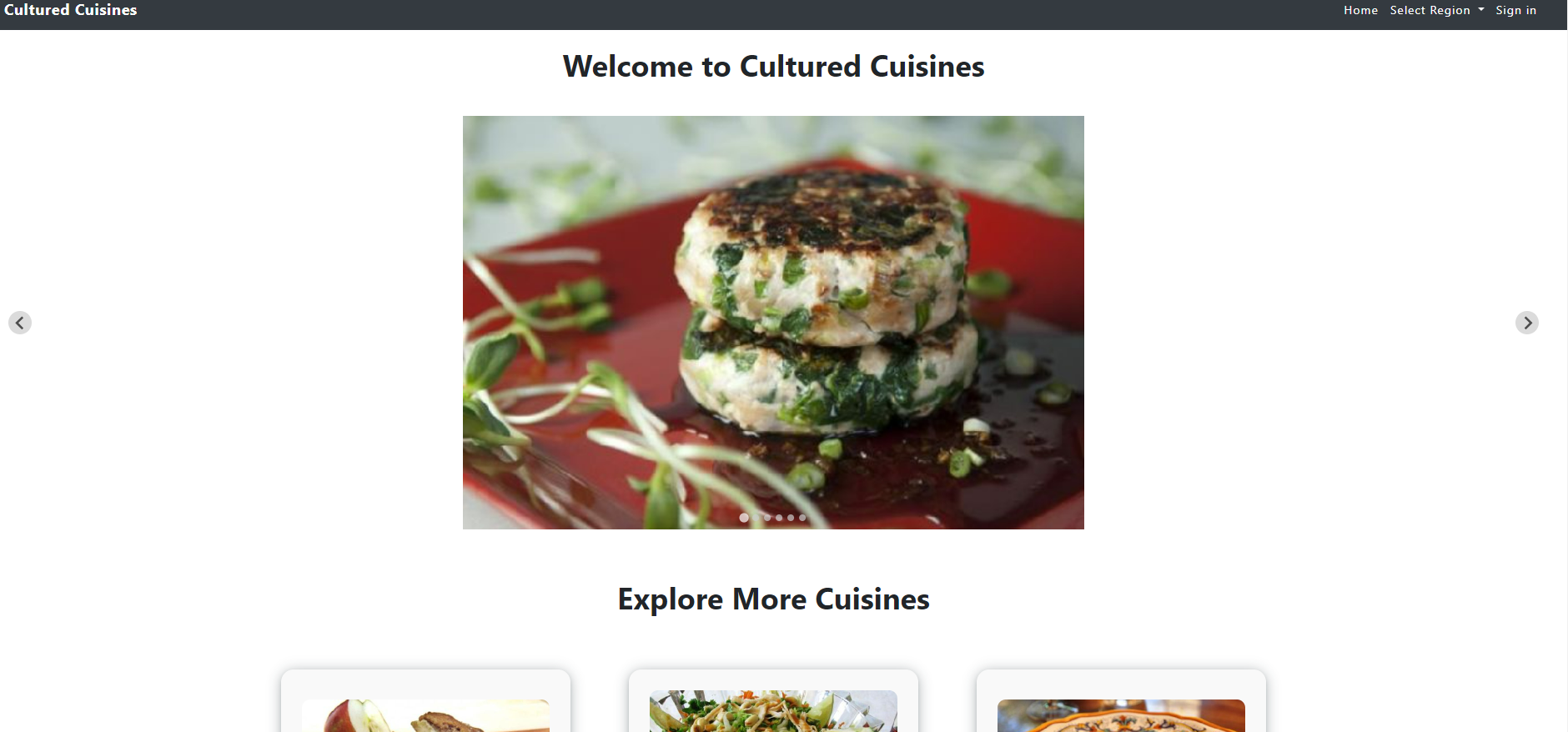This screenshot has height=732, width=1568.
Task: Open the third cuisine card orange dish image
Action: coord(1121,715)
